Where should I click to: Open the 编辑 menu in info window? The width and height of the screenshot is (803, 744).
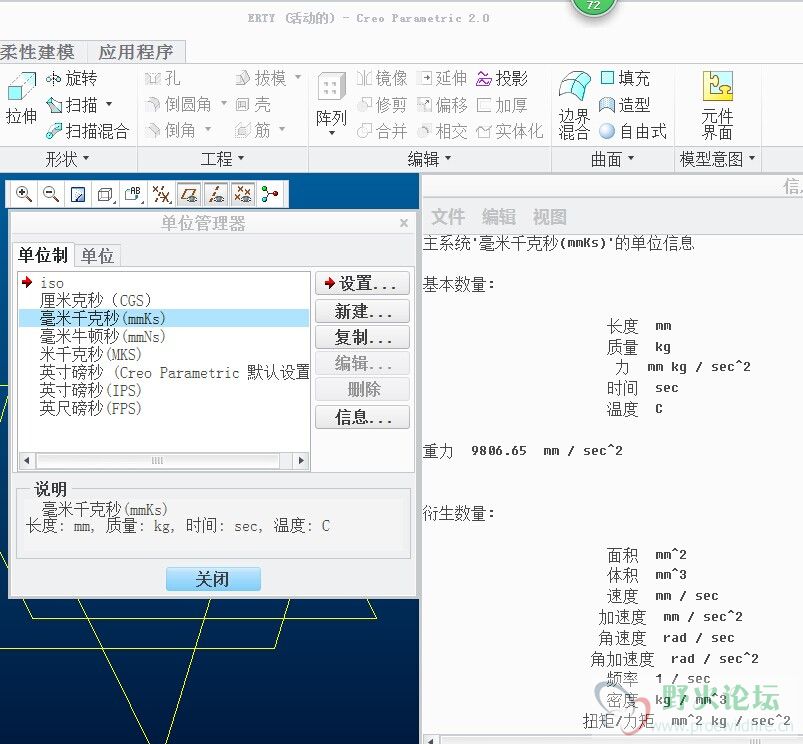tap(498, 217)
